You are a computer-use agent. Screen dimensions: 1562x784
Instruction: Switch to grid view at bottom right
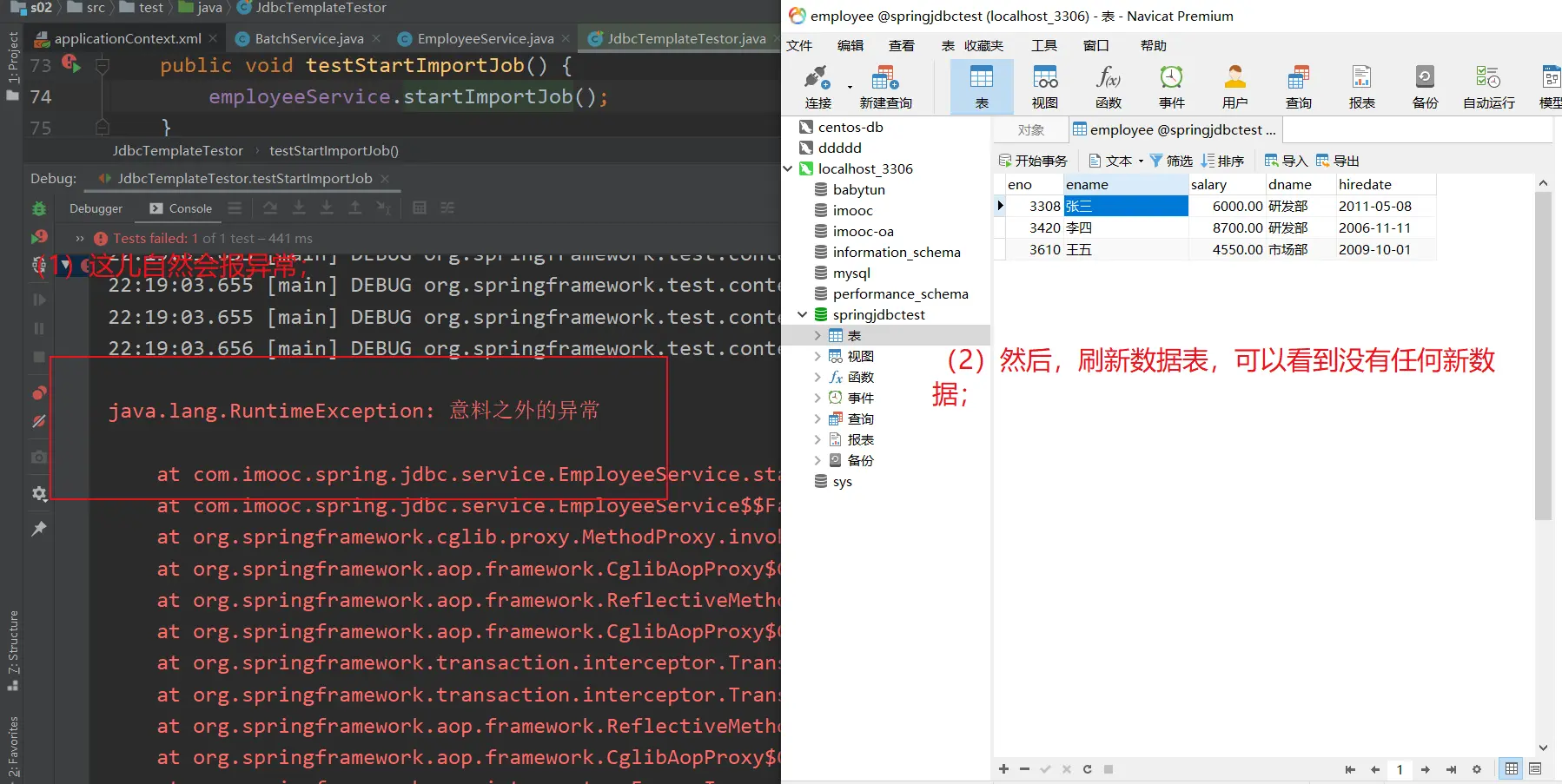pos(1512,769)
